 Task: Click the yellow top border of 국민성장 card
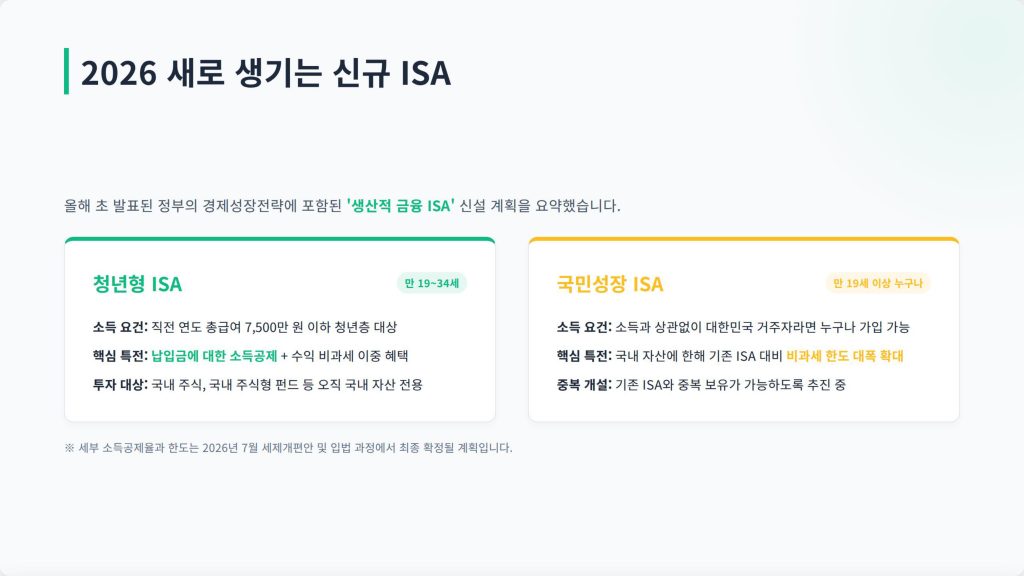pos(744,239)
